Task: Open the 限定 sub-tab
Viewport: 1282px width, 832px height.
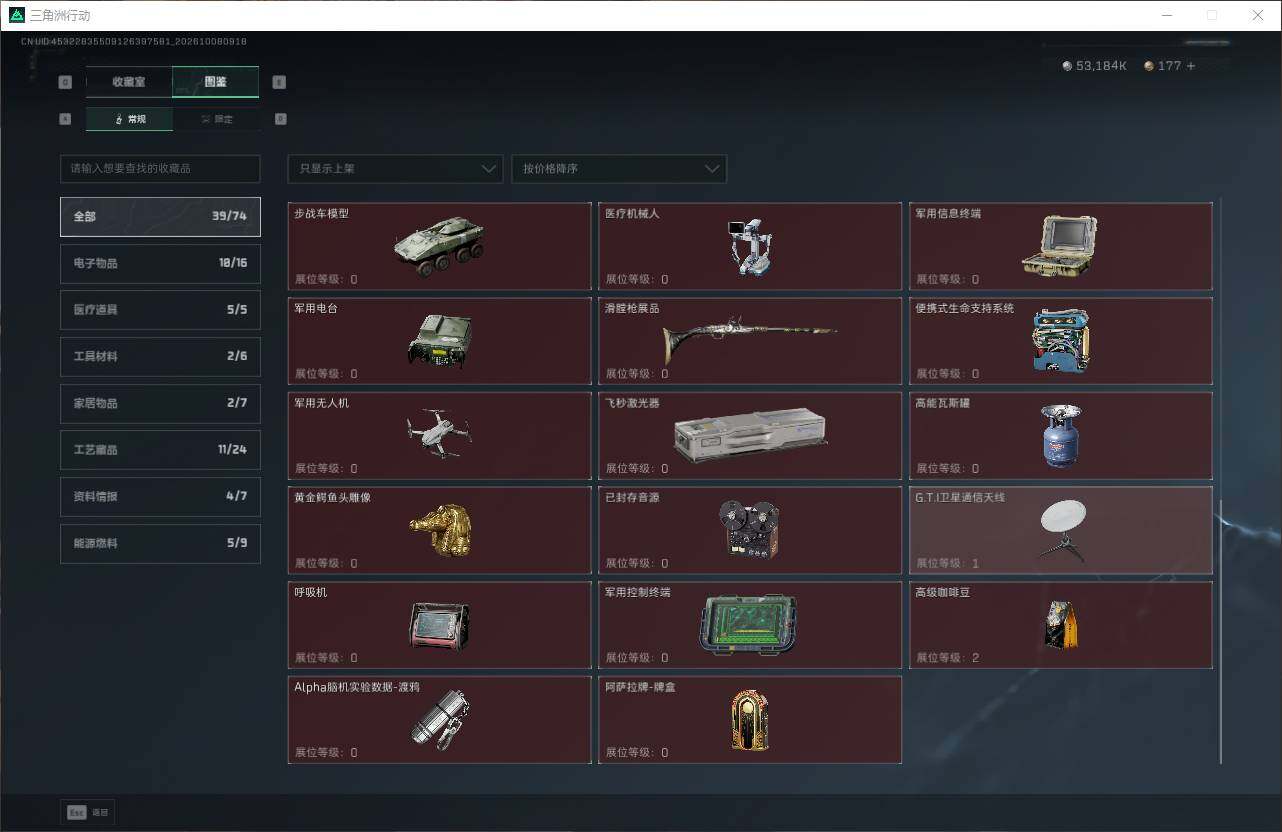Action: [x=216, y=119]
